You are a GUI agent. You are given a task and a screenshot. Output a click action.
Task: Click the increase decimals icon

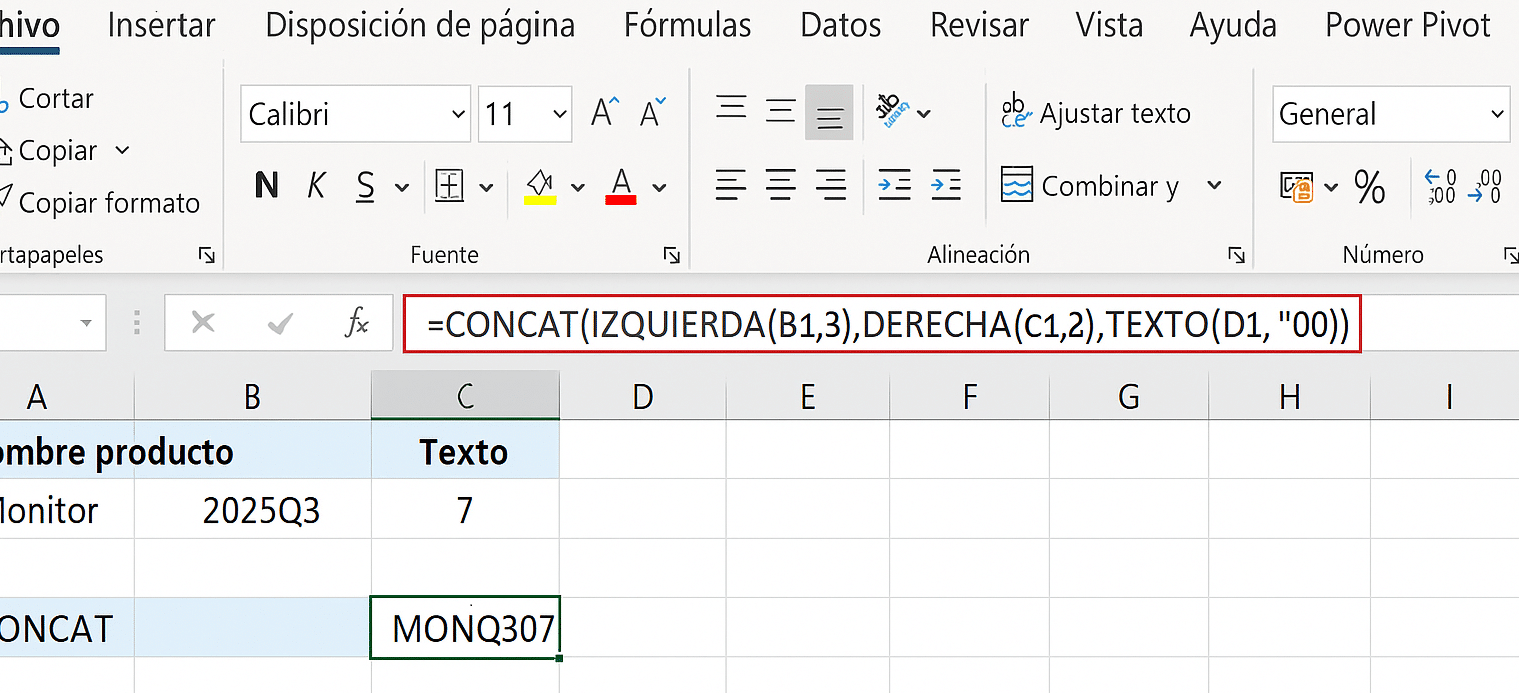pyautogui.click(x=1440, y=187)
